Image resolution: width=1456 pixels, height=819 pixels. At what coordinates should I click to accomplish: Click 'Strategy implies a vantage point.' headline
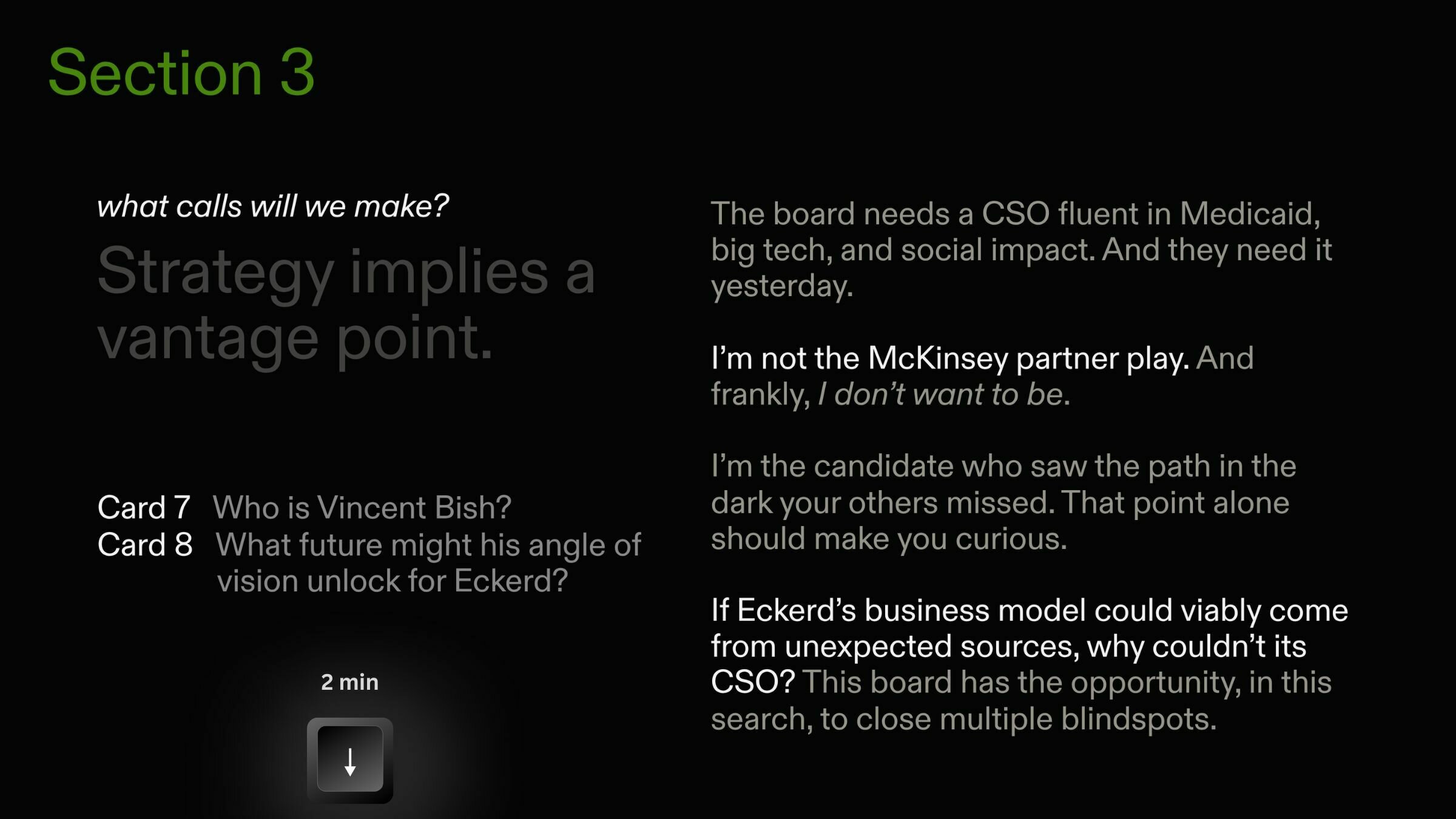[x=346, y=305]
